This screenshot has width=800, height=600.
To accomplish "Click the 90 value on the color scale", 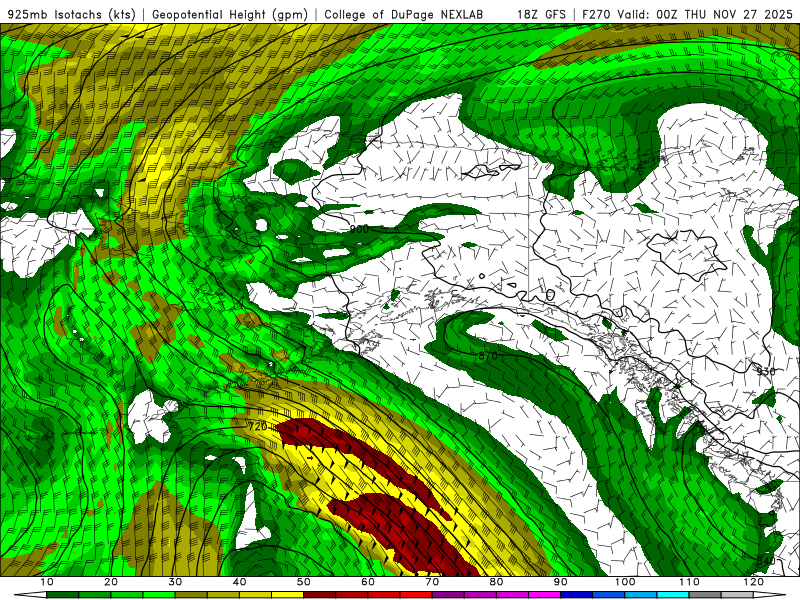I will click(561, 582).
